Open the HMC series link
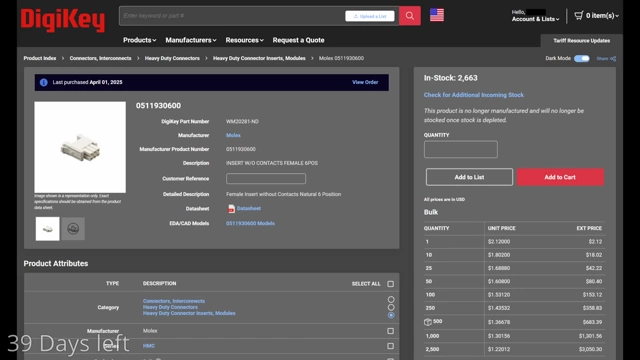 (x=149, y=346)
